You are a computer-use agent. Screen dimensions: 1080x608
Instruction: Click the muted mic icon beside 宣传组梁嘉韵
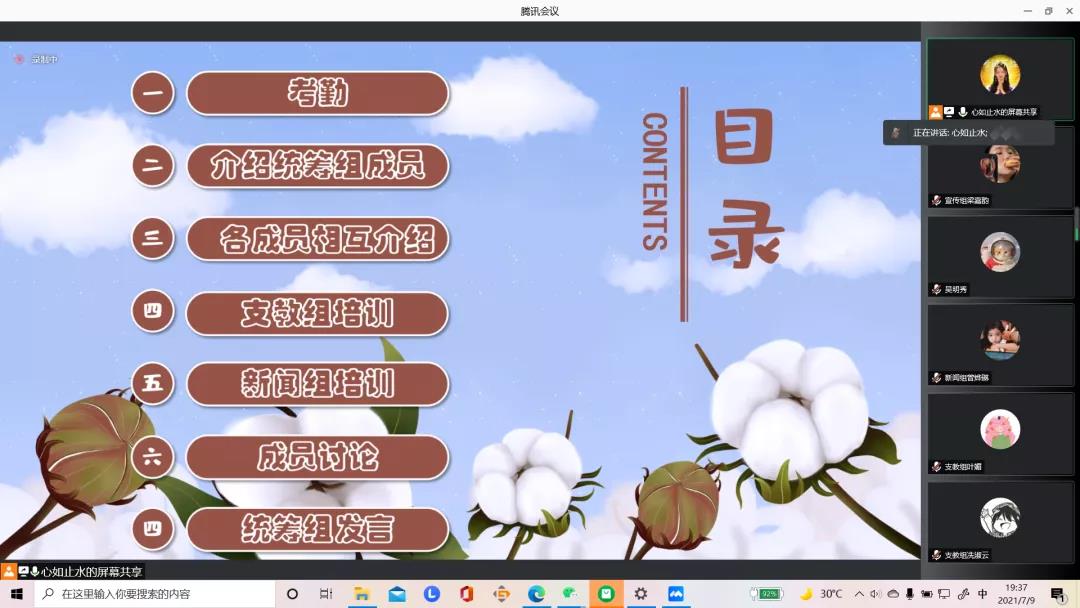tap(936, 200)
